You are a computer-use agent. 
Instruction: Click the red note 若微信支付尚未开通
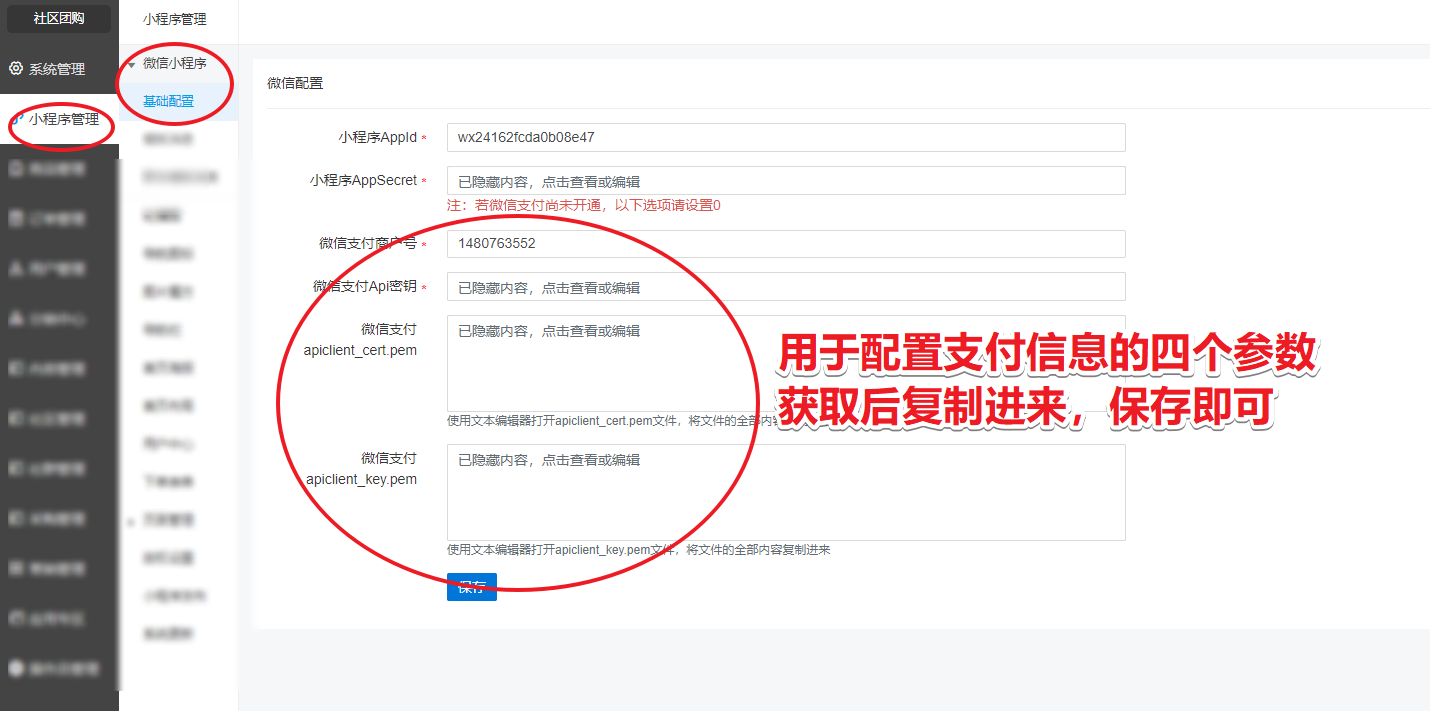pos(584,205)
